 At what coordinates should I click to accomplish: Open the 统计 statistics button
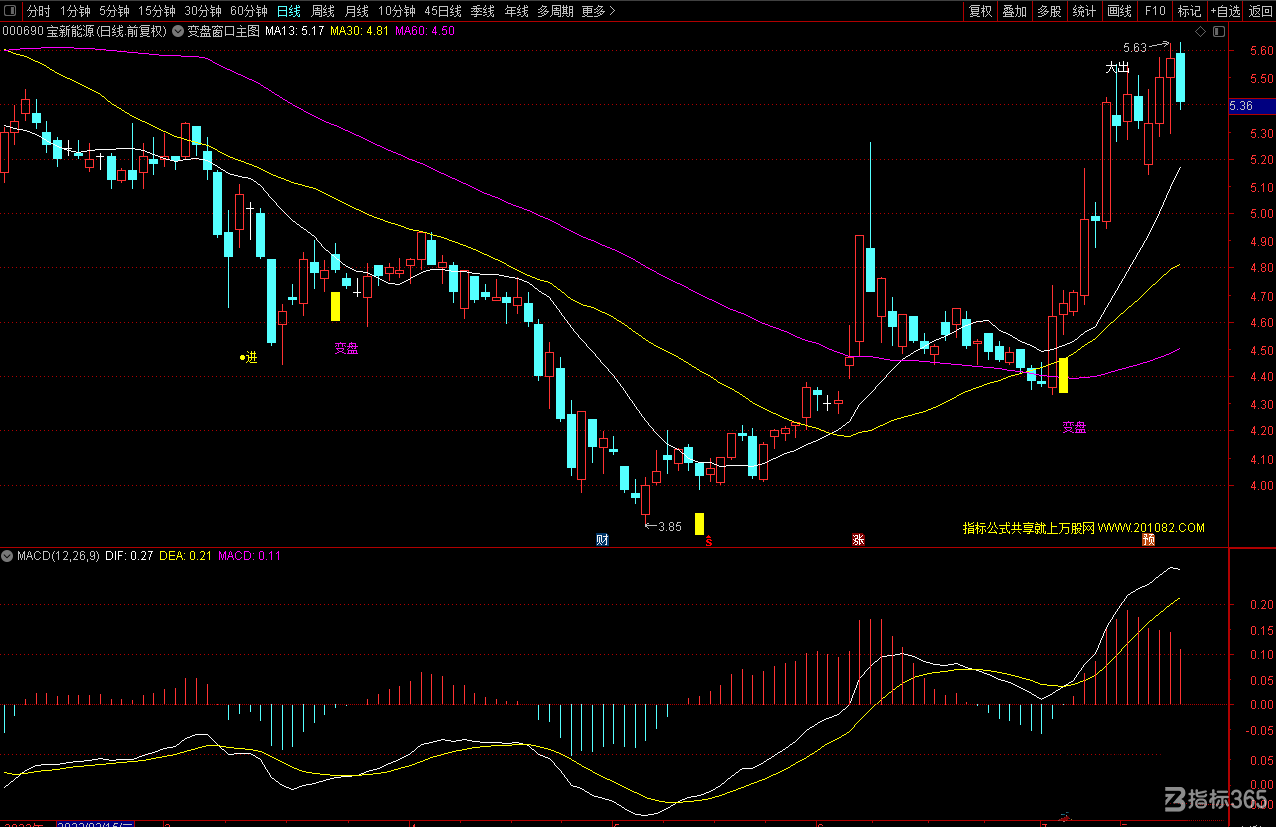click(1083, 11)
